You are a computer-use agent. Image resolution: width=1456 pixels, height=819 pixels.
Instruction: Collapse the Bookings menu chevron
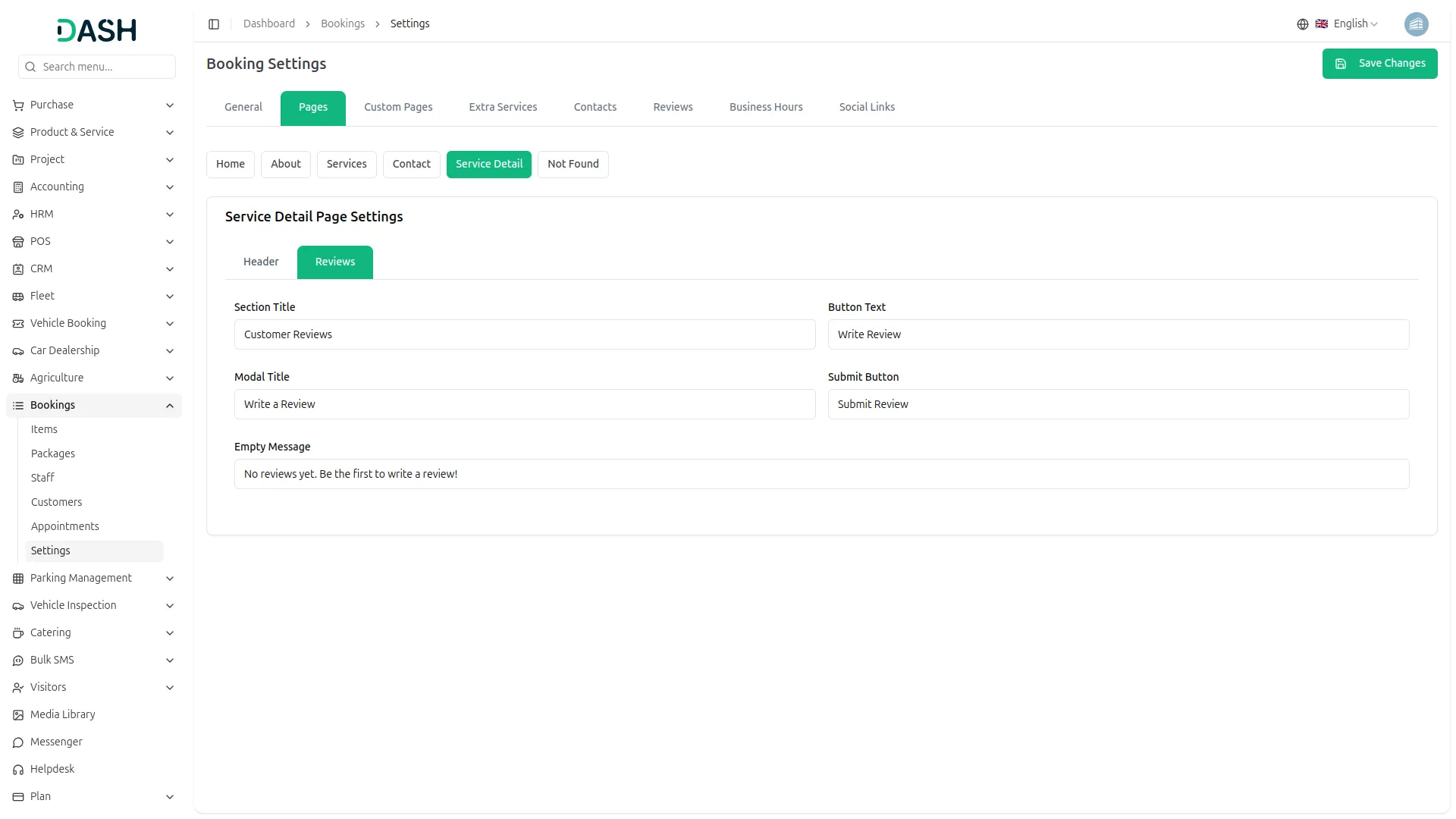pos(170,406)
